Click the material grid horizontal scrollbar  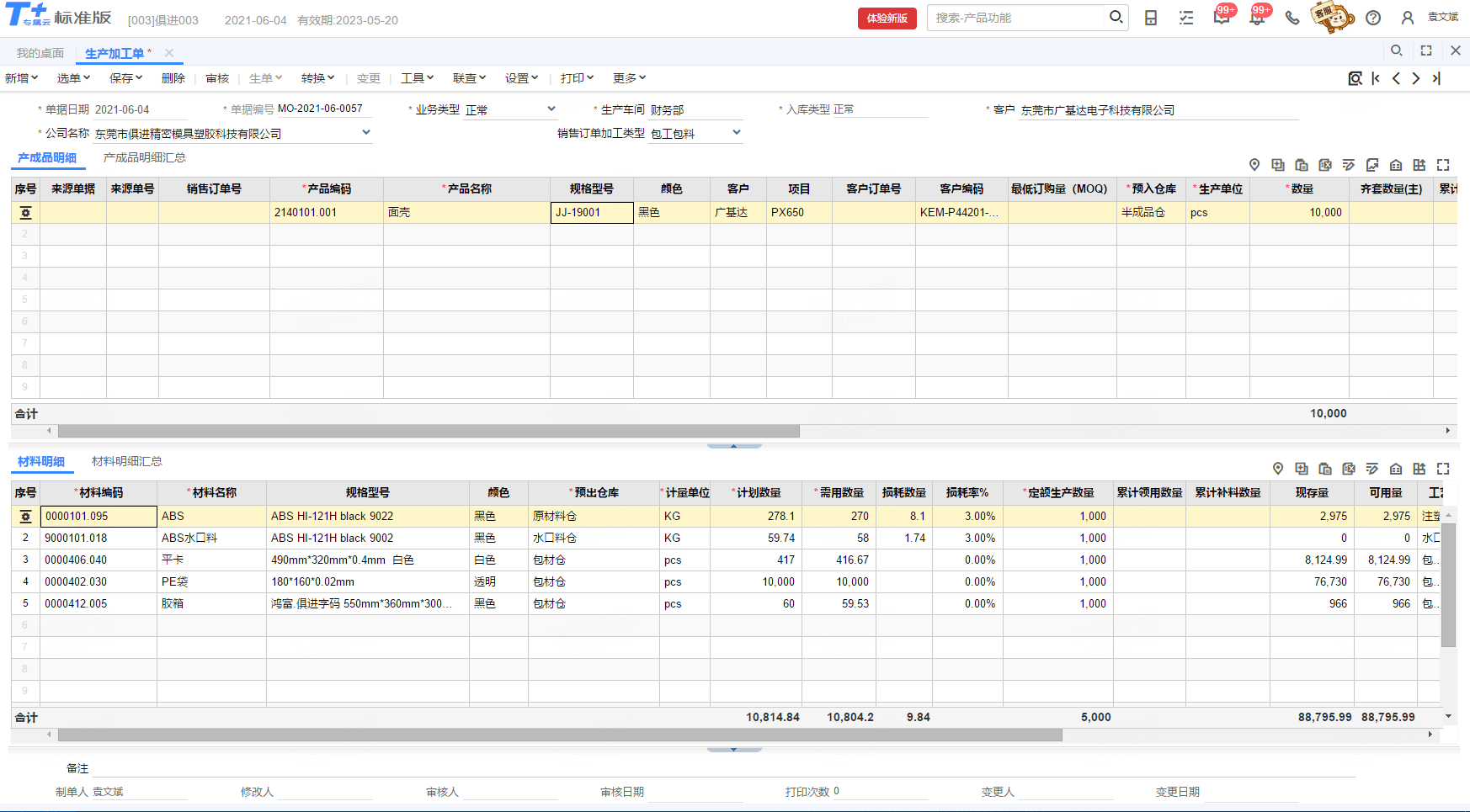560,735
